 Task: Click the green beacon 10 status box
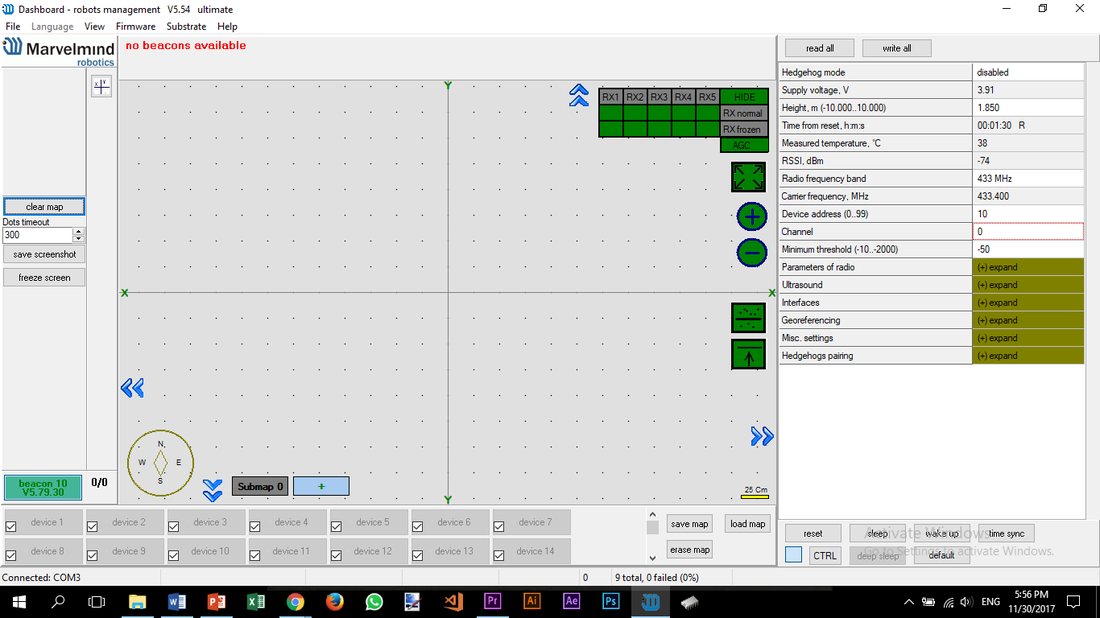click(43, 488)
